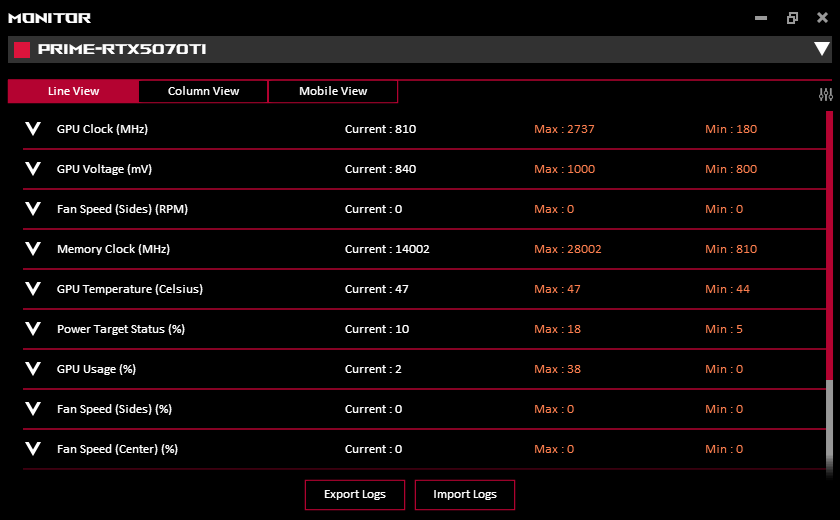
Task: Switch to Column View tab
Action: (204, 91)
